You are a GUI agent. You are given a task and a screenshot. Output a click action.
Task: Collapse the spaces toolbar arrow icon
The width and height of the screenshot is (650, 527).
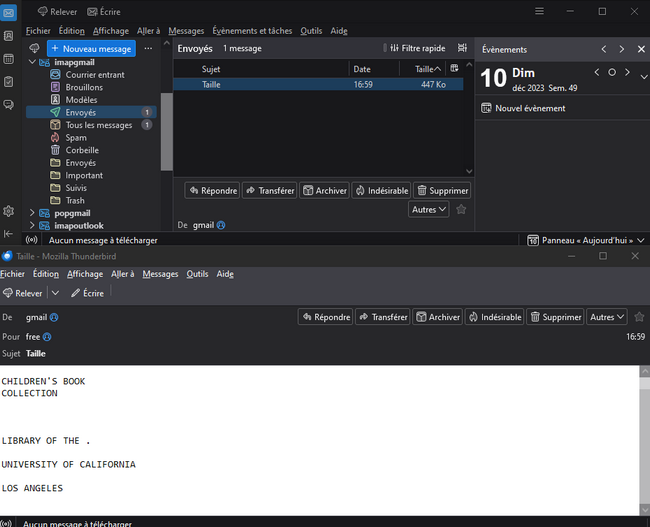point(8,234)
